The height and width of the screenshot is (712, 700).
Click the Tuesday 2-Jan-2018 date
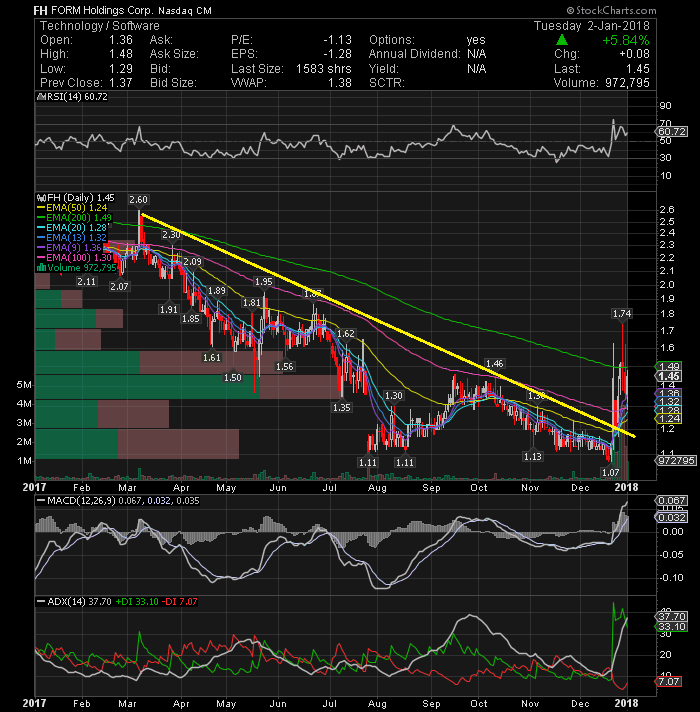[592, 26]
